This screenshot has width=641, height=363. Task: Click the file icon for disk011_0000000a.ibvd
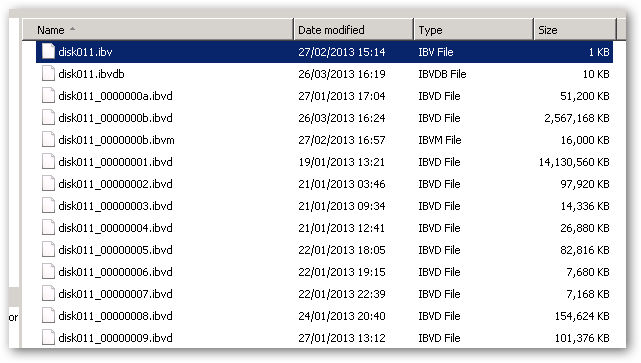pyautogui.click(x=48, y=96)
